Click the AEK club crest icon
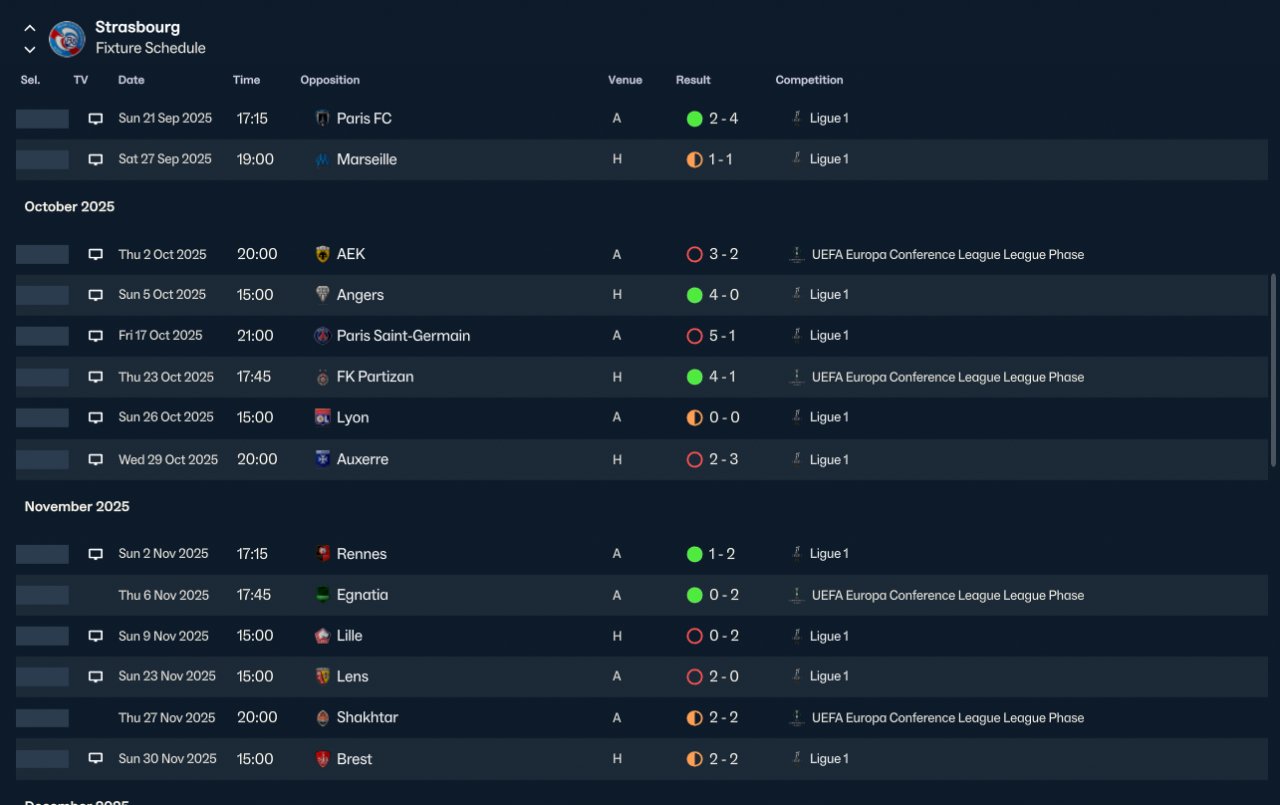 pyautogui.click(x=322, y=254)
